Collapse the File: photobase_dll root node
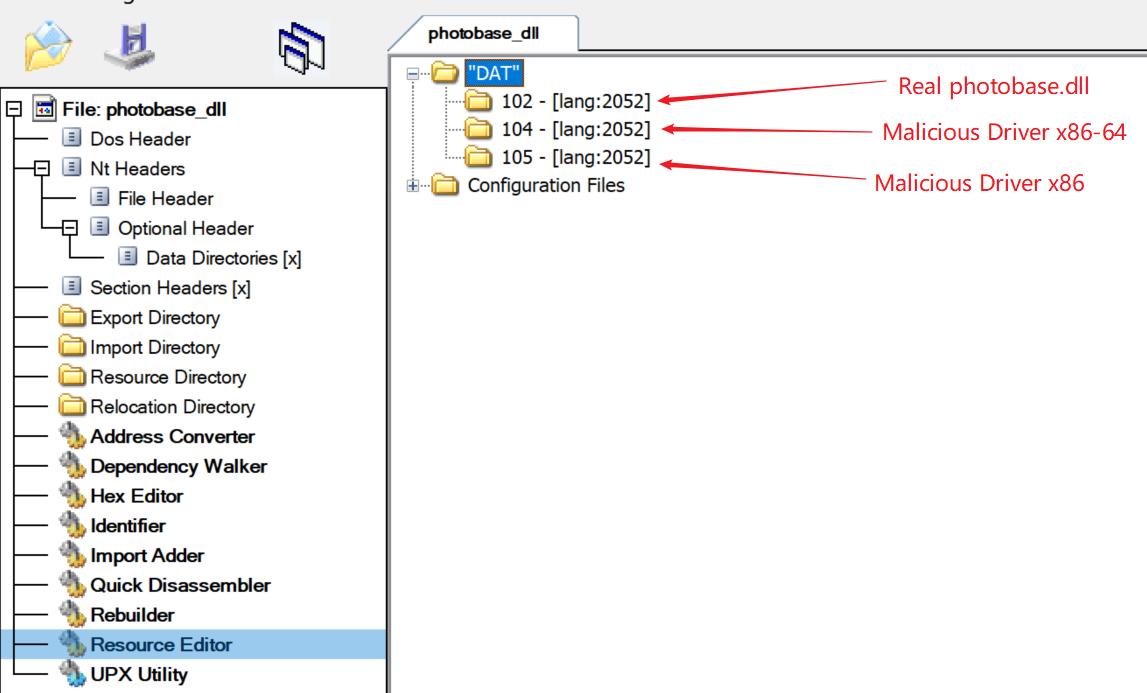Screen dimensions: 1147x693 tap(14, 110)
